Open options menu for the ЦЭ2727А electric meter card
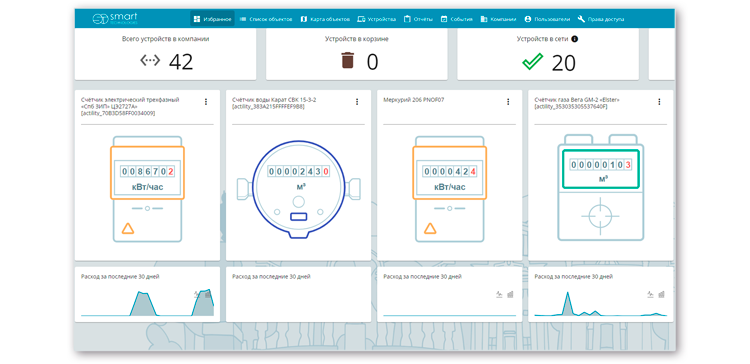Viewport: 750px width, 364px height. click(206, 101)
